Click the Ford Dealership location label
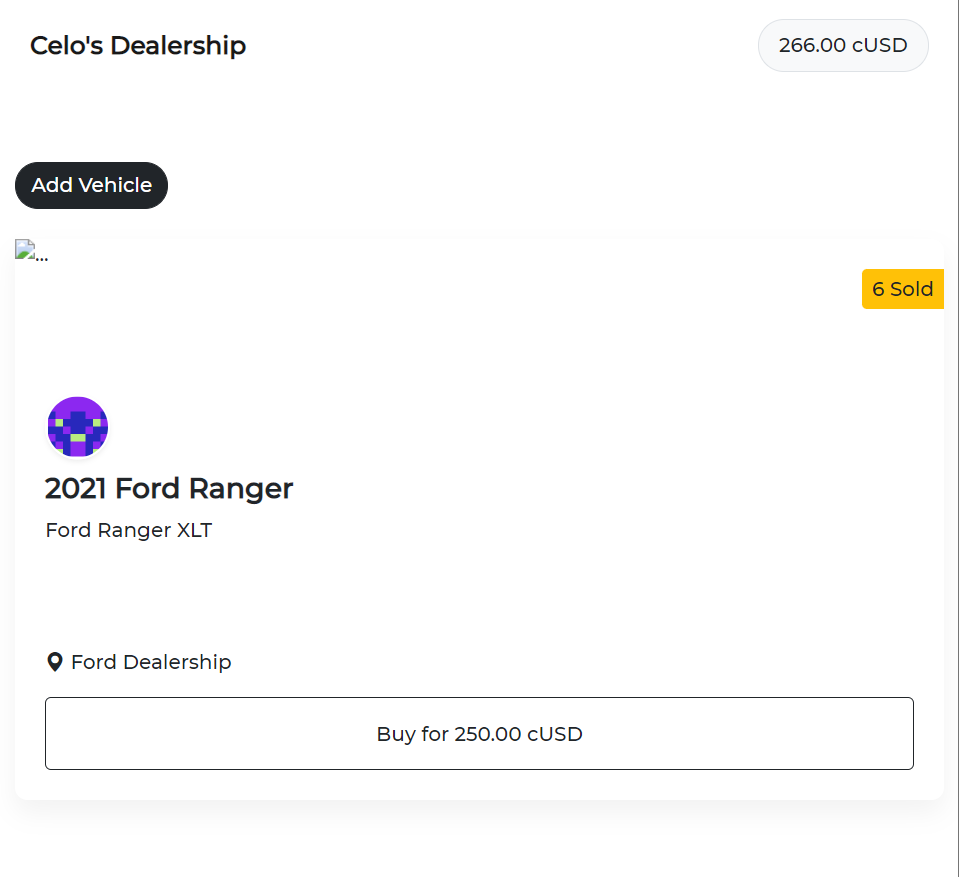 coord(150,661)
